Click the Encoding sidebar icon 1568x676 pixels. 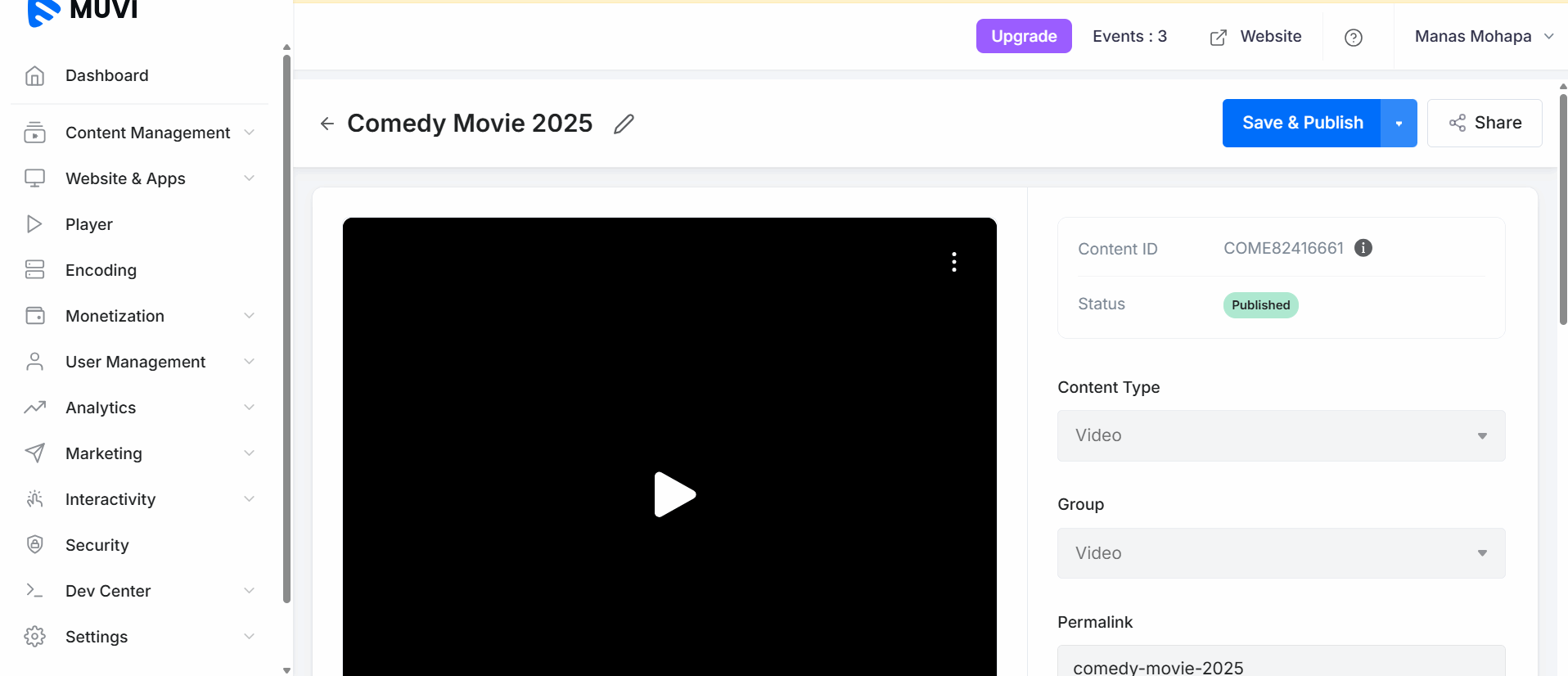coord(34,270)
